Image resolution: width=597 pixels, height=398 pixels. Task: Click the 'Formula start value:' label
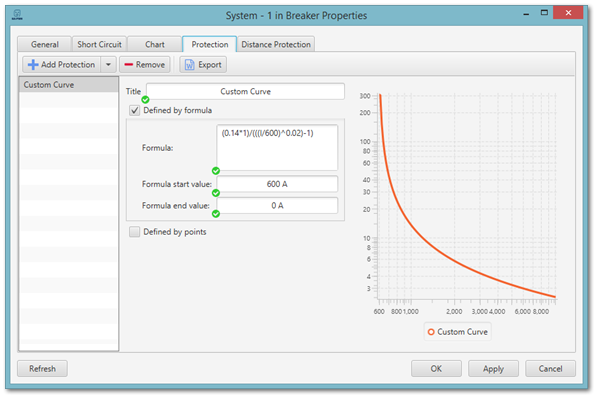(177, 184)
